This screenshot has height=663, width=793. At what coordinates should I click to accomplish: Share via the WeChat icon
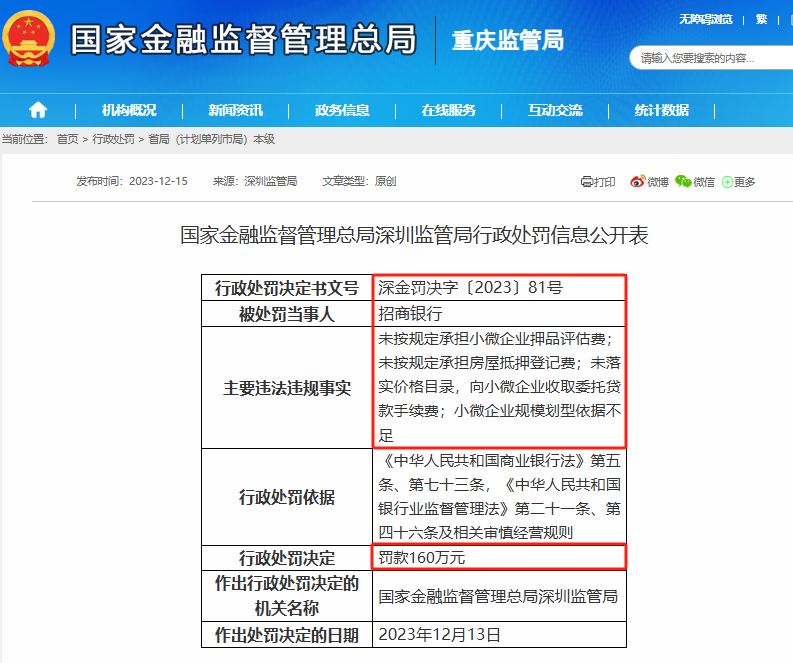[683, 182]
